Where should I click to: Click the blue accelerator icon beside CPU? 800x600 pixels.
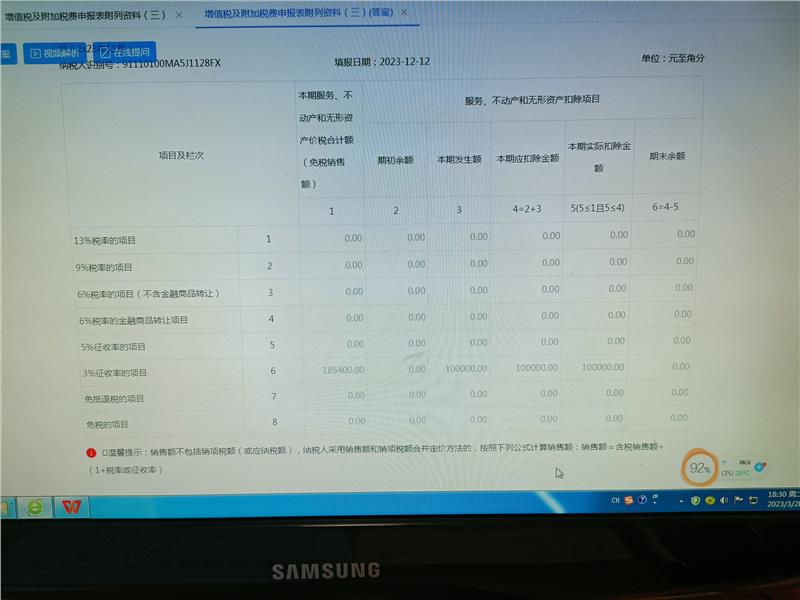760,467
